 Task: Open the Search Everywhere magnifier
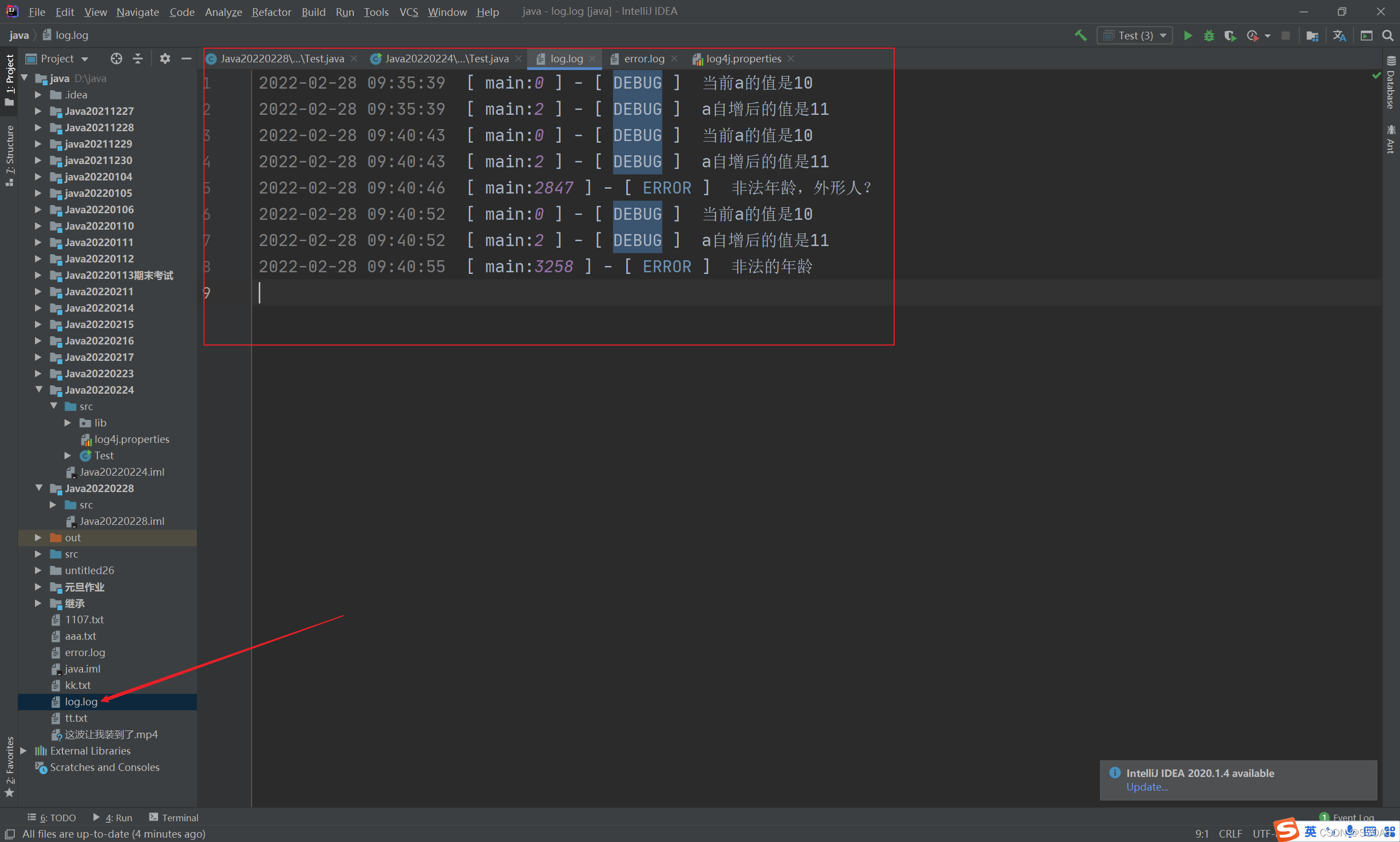1387,35
